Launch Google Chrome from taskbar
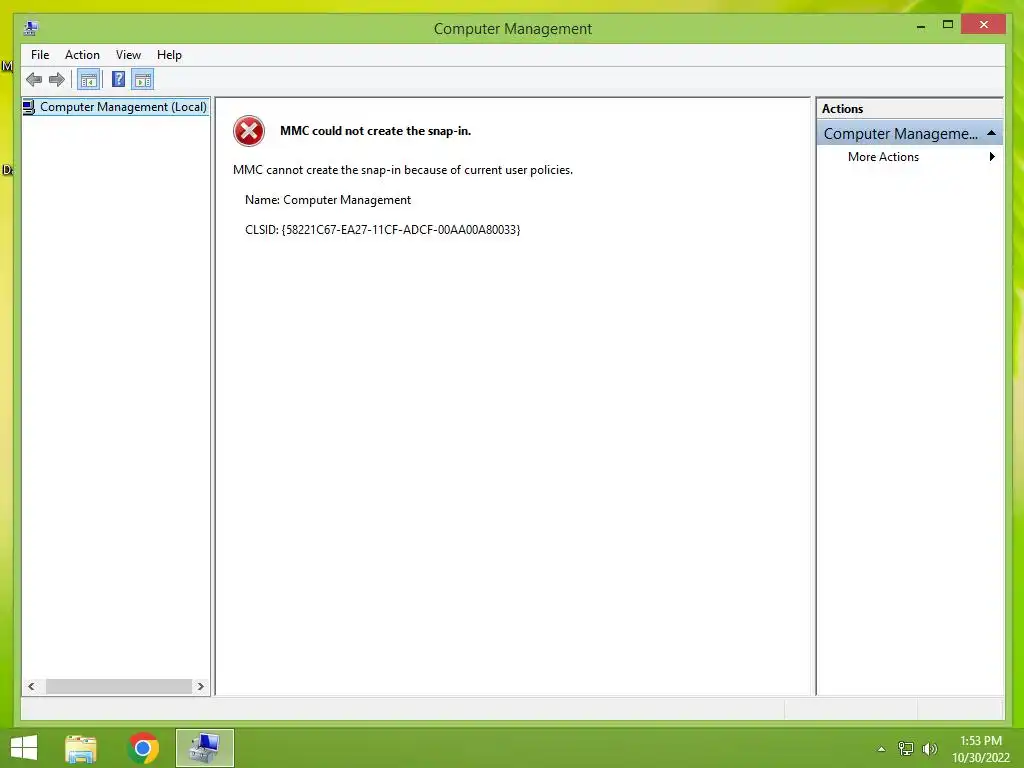Image resolution: width=1024 pixels, height=768 pixels. coord(143,748)
